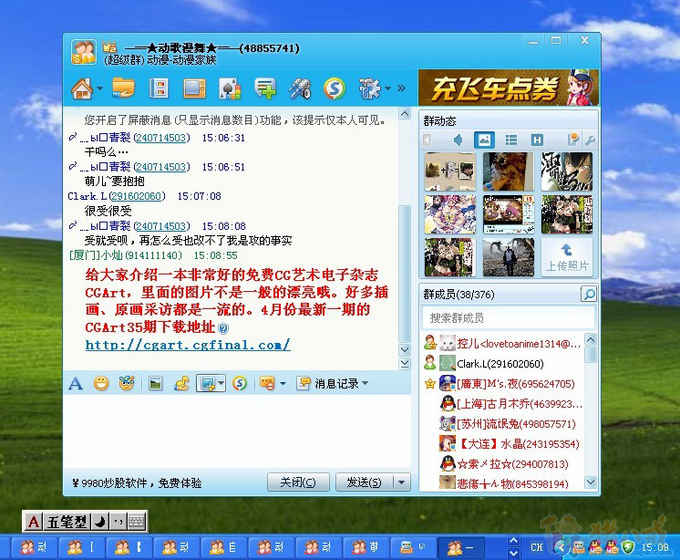Select member 【大连】水晶(243195354)
The image size is (680, 560).
click(503, 444)
